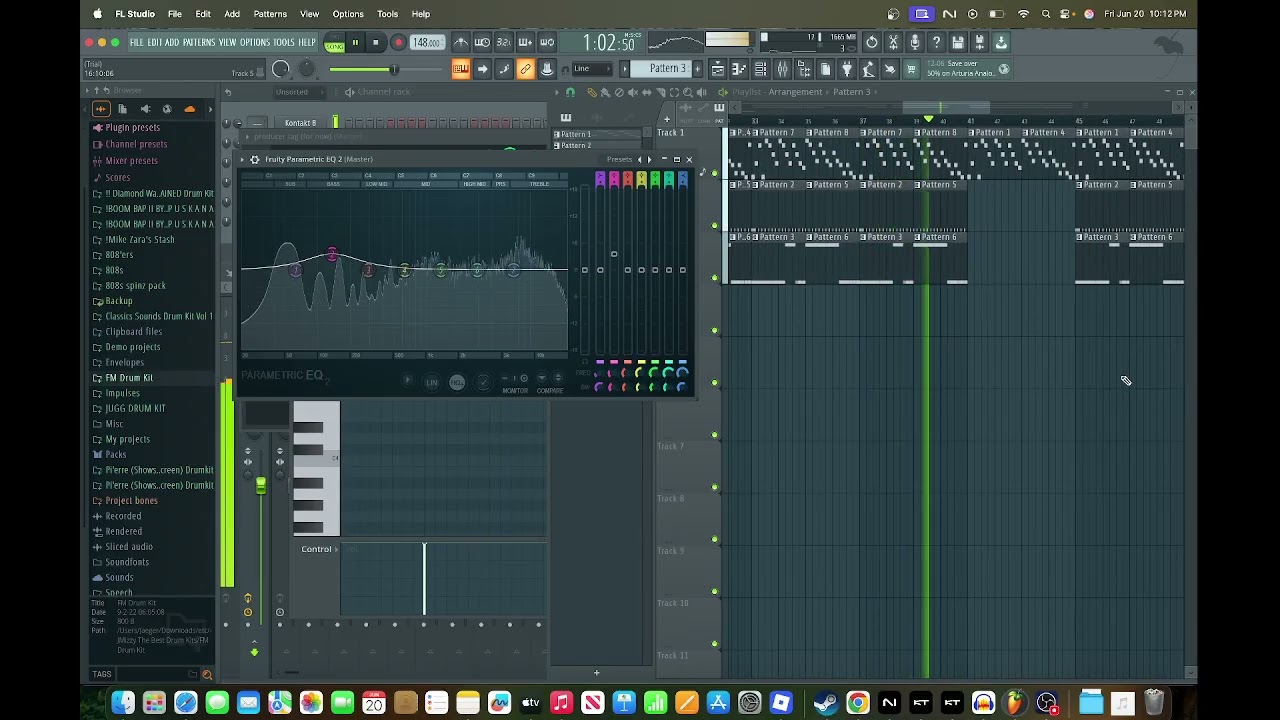Open View in the macOS menu bar
Image resolution: width=1280 pixels, height=720 pixels.
pyautogui.click(x=309, y=14)
